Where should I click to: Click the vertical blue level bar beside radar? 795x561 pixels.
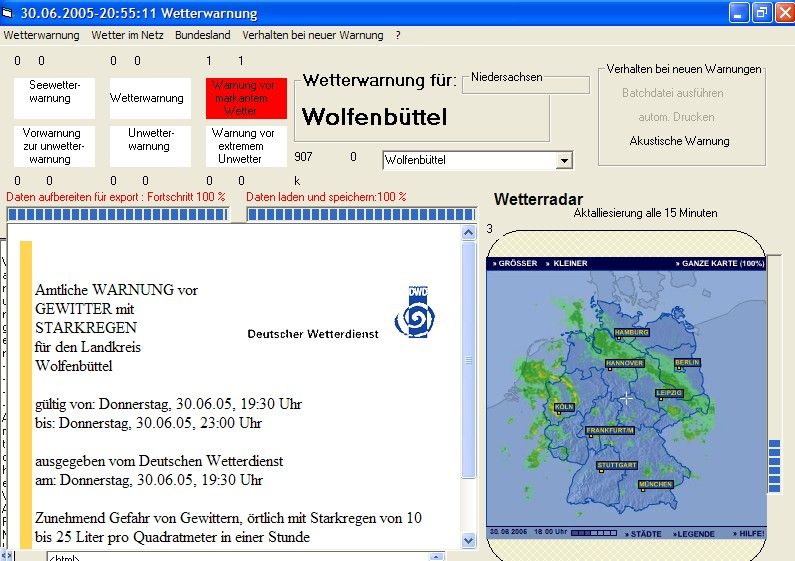(774, 465)
